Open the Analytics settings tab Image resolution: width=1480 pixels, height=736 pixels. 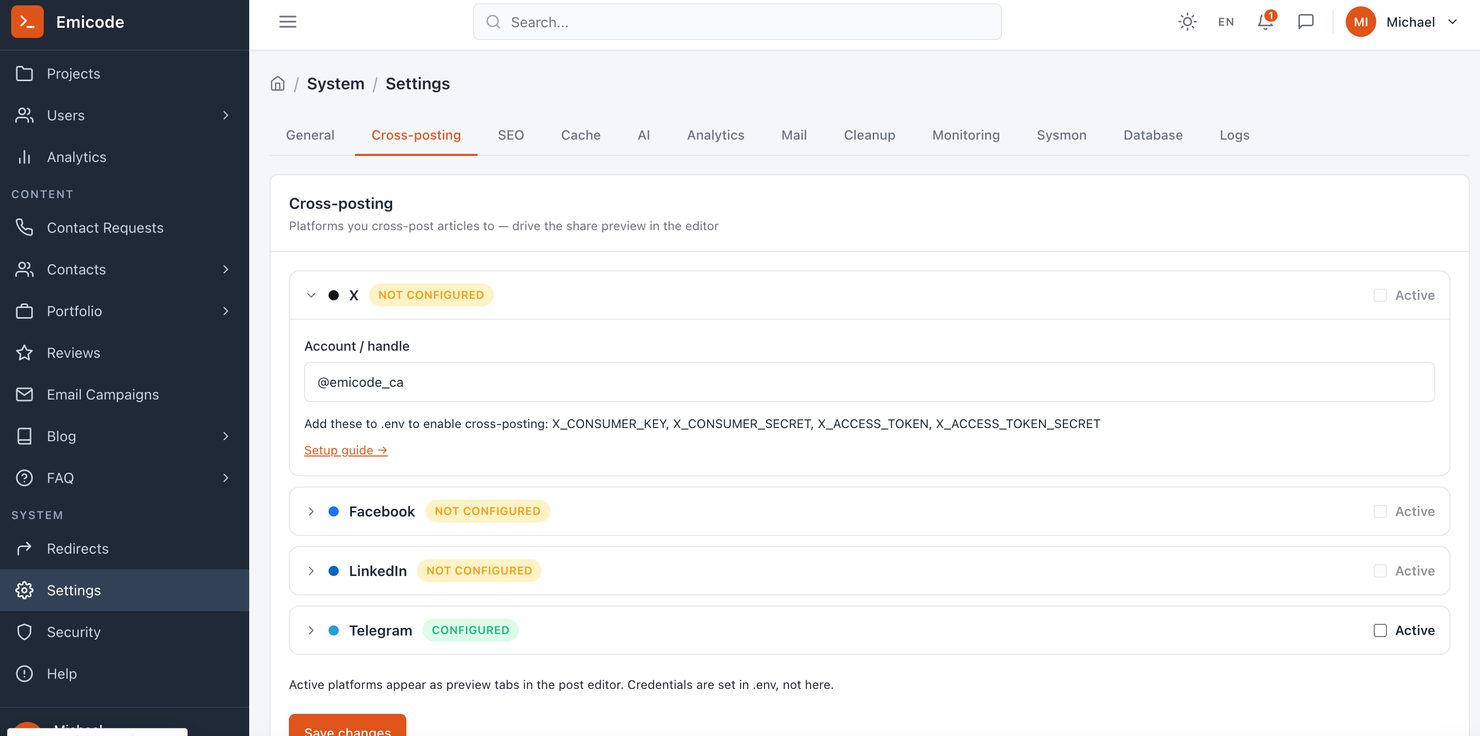716,135
